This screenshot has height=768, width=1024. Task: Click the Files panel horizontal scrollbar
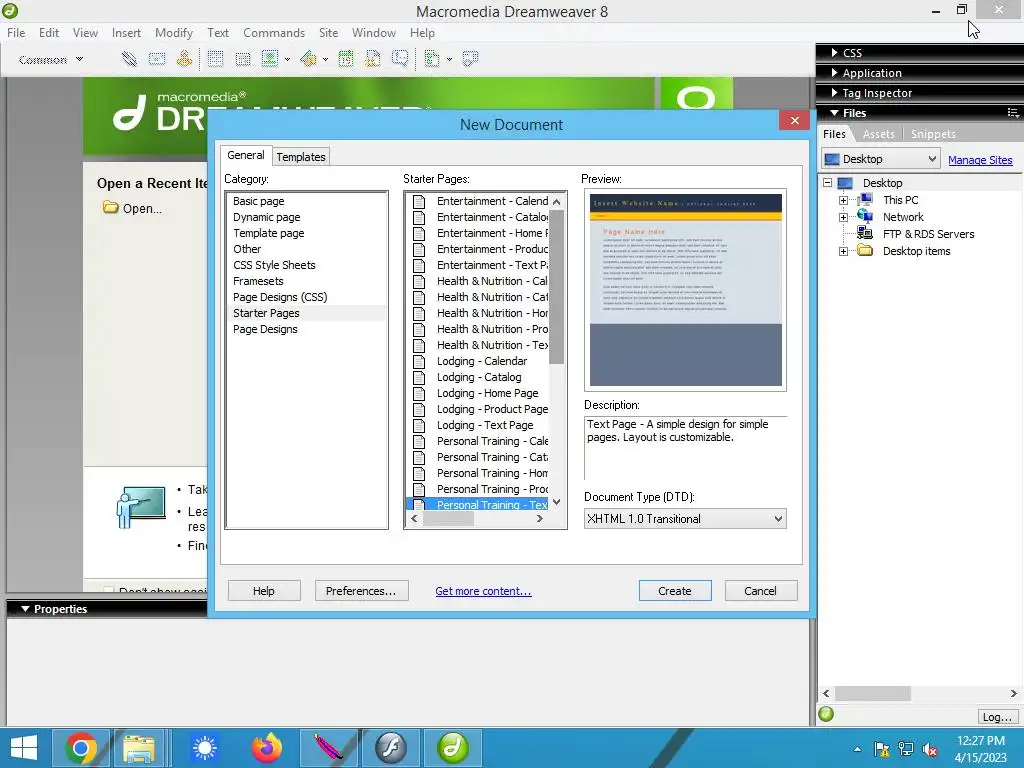pos(920,693)
